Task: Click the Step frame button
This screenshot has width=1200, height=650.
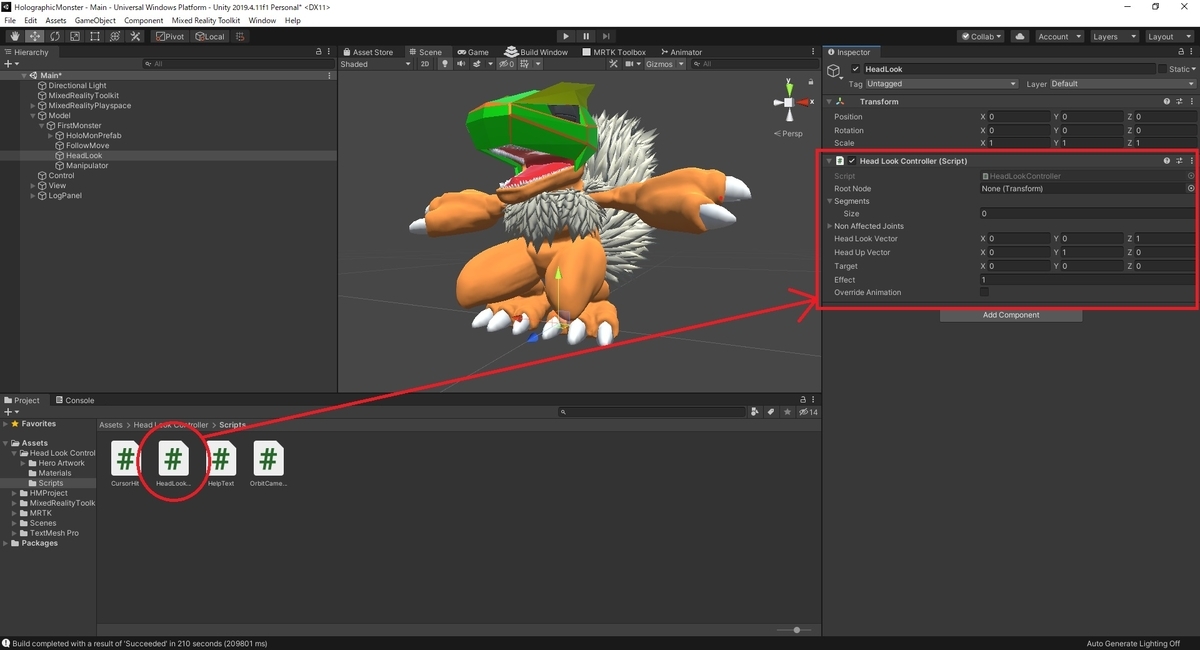Action: click(x=606, y=36)
